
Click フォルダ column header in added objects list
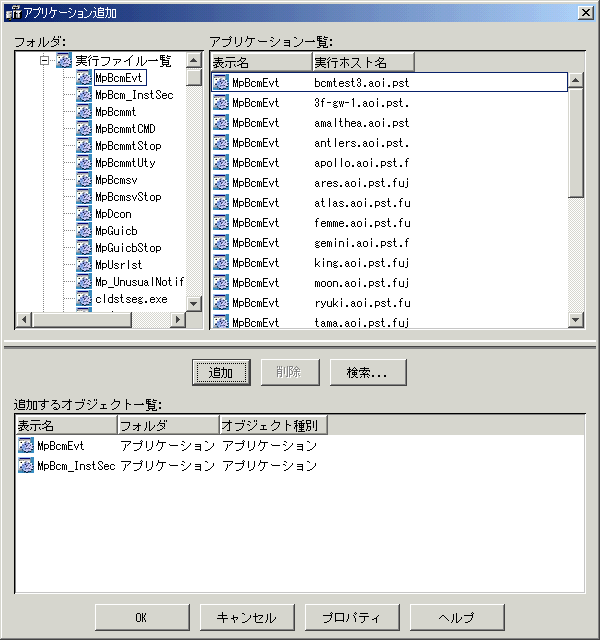pos(168,426)
